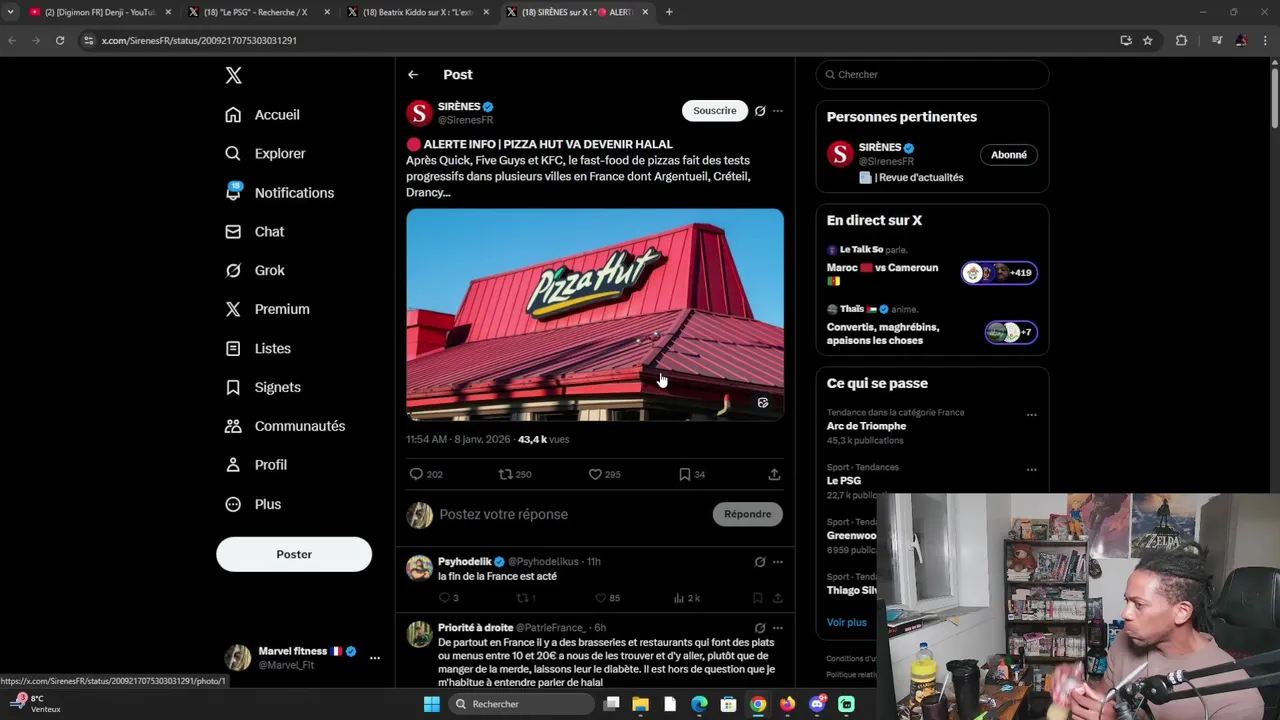
Task: Open File Explorer from taskbar
Action: click(x=641, y=704)
